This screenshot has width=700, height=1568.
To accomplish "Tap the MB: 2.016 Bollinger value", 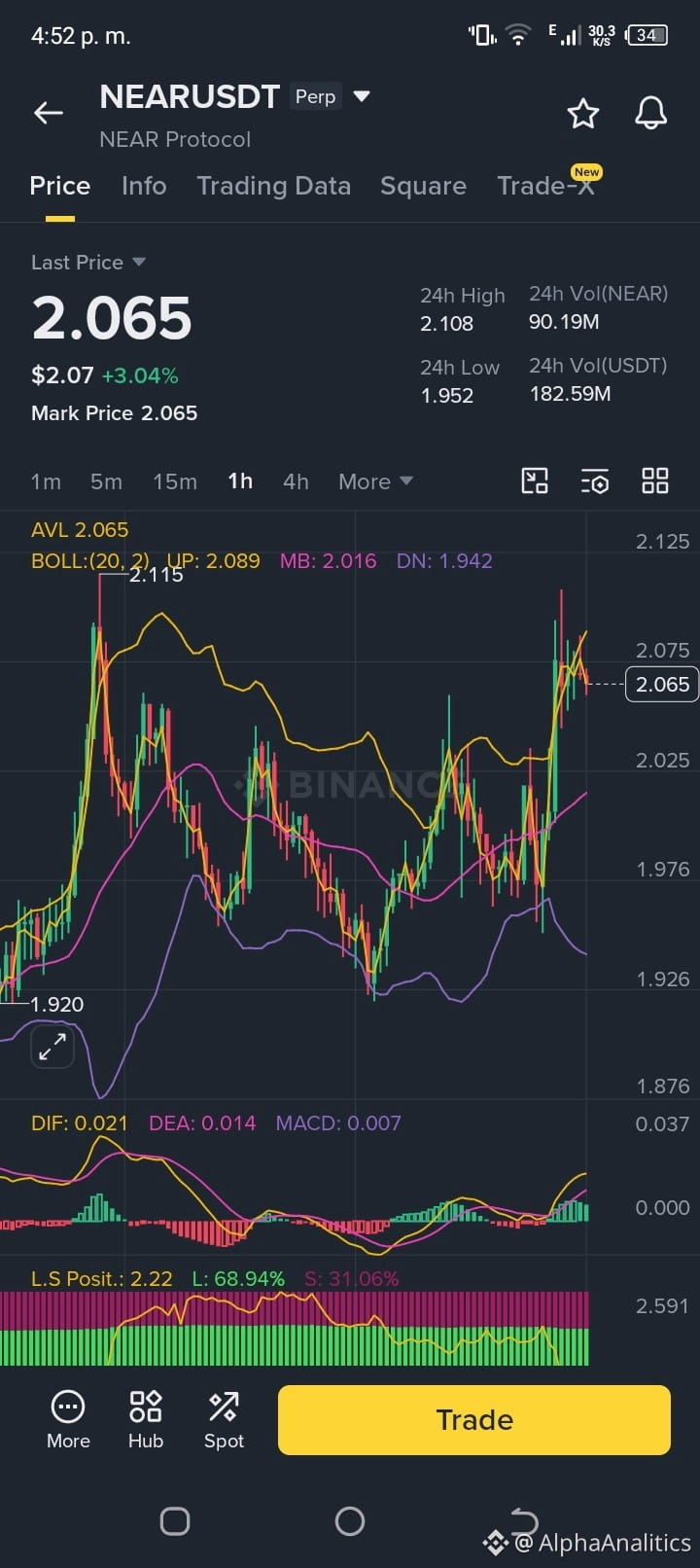I will coord(328,561).
